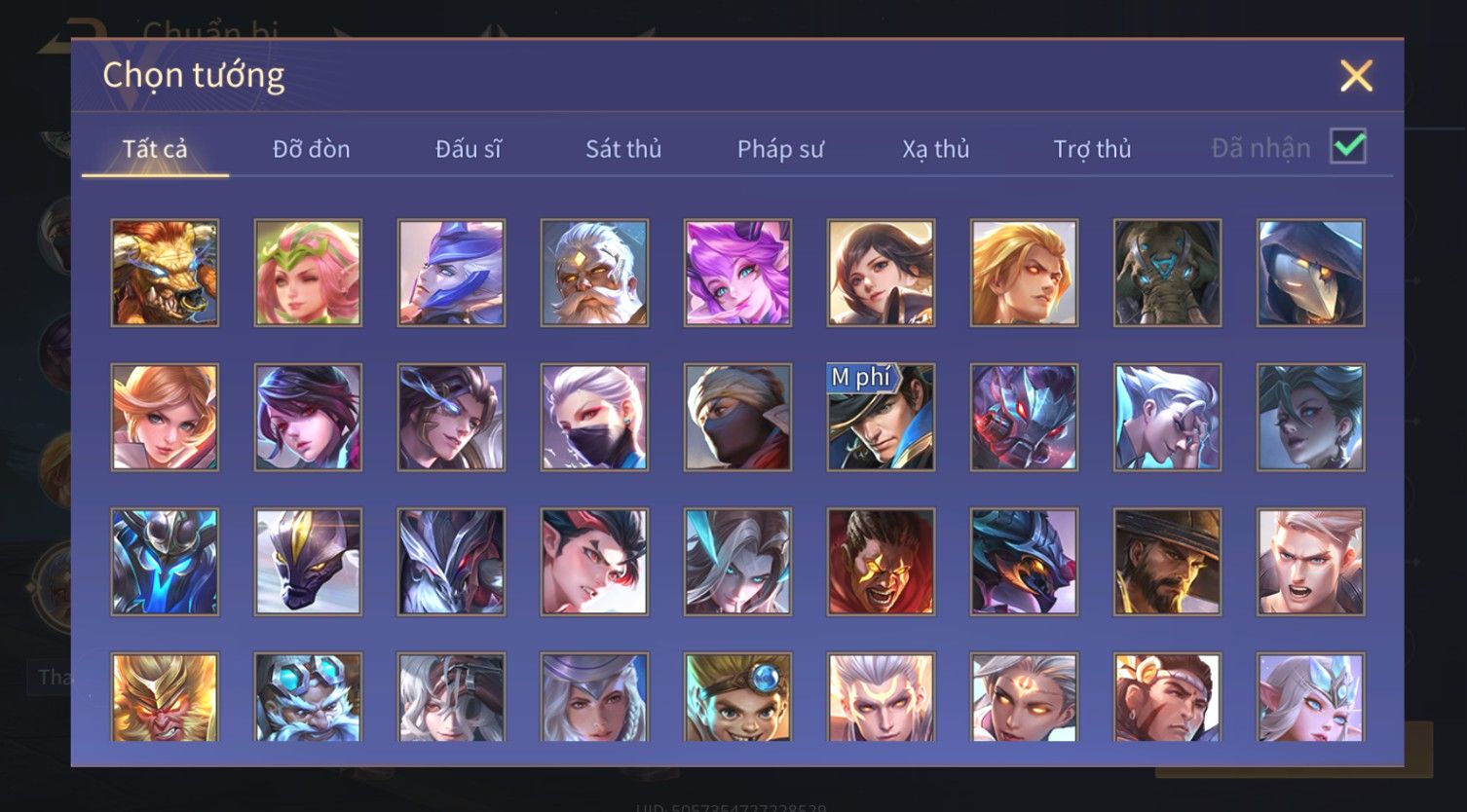The height and width of the screenshot is (812, 1467).
Task: Switch to the Đỡ đòn tab
Action: coord(311,149)
